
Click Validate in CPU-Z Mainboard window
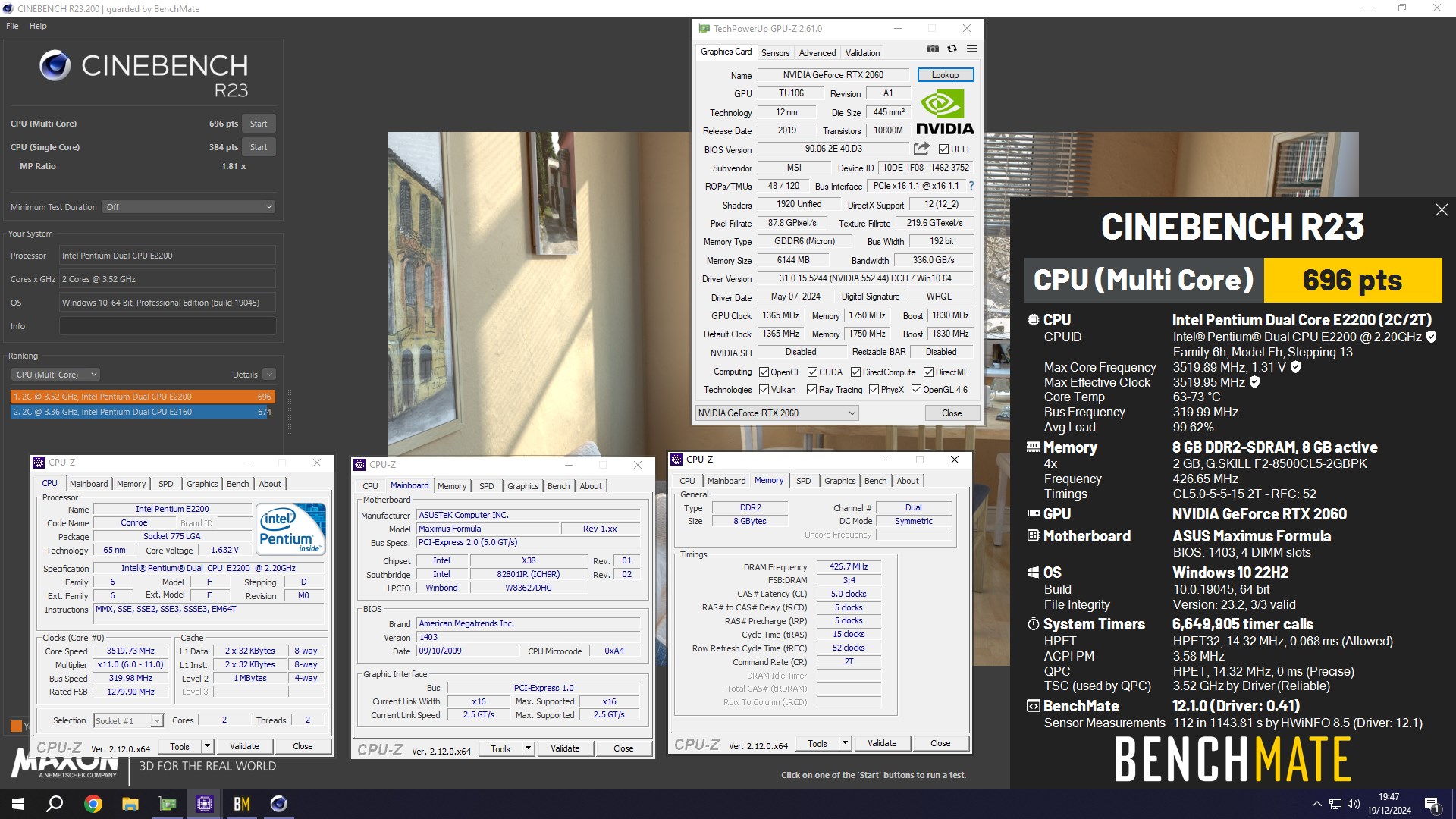click(x=564, y=748)
